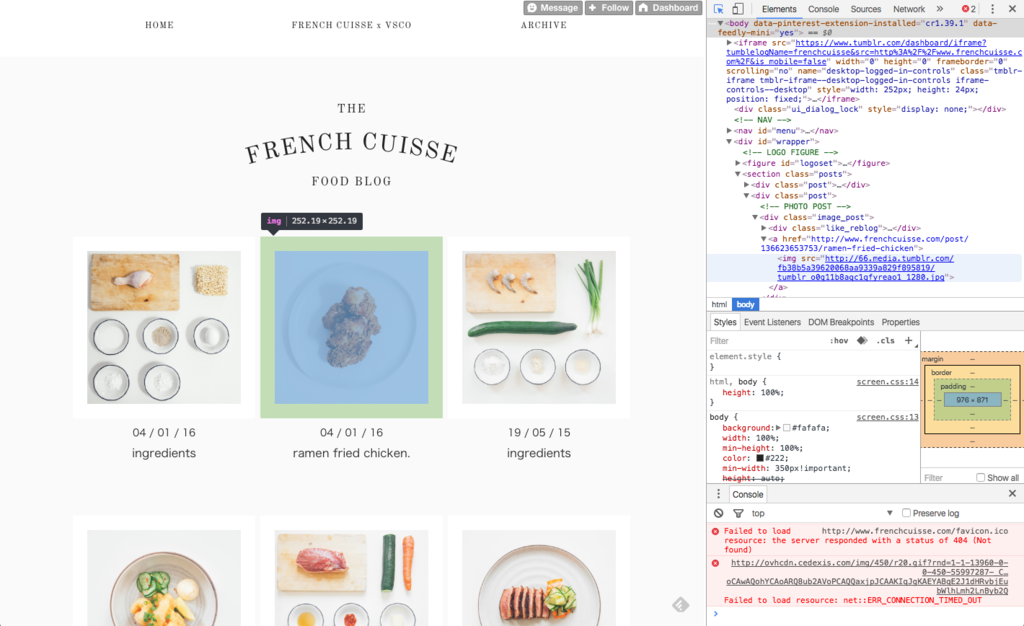
Task: Click the computed Filter input field
Action: coord(947,478)
